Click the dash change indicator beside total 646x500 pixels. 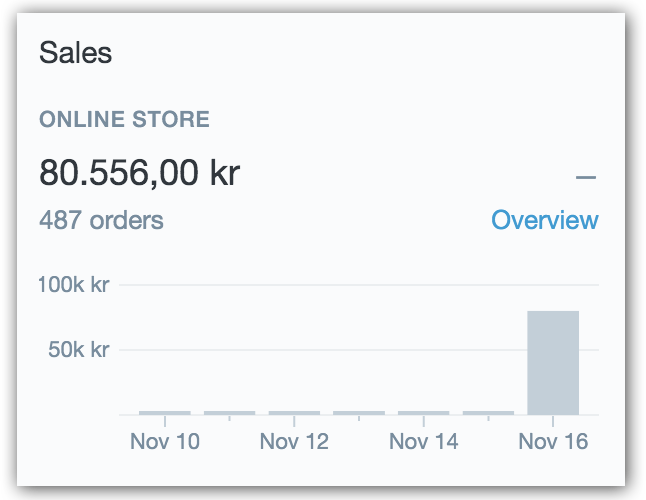pyautogui.click(x=586, y=178)
